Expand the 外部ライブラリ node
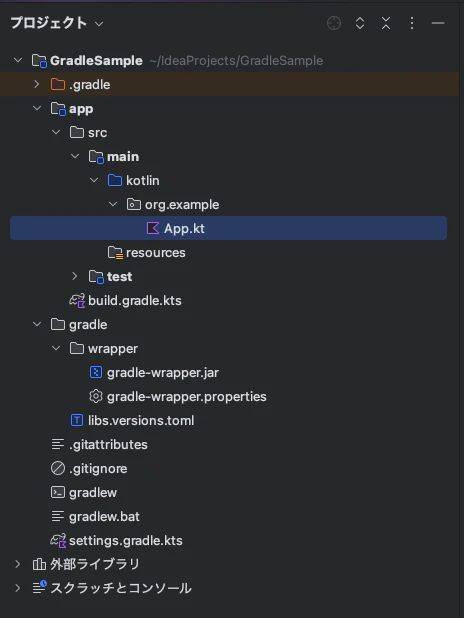The height and width of the screenshot is (618, 464). click(18, 564)
